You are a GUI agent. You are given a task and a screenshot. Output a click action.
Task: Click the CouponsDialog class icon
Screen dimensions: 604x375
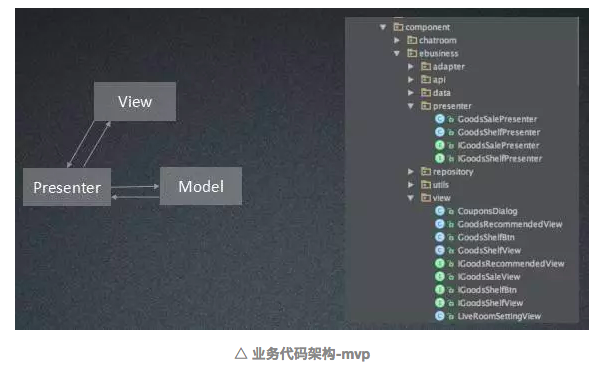pyautogui.click(x=440, y=211)
